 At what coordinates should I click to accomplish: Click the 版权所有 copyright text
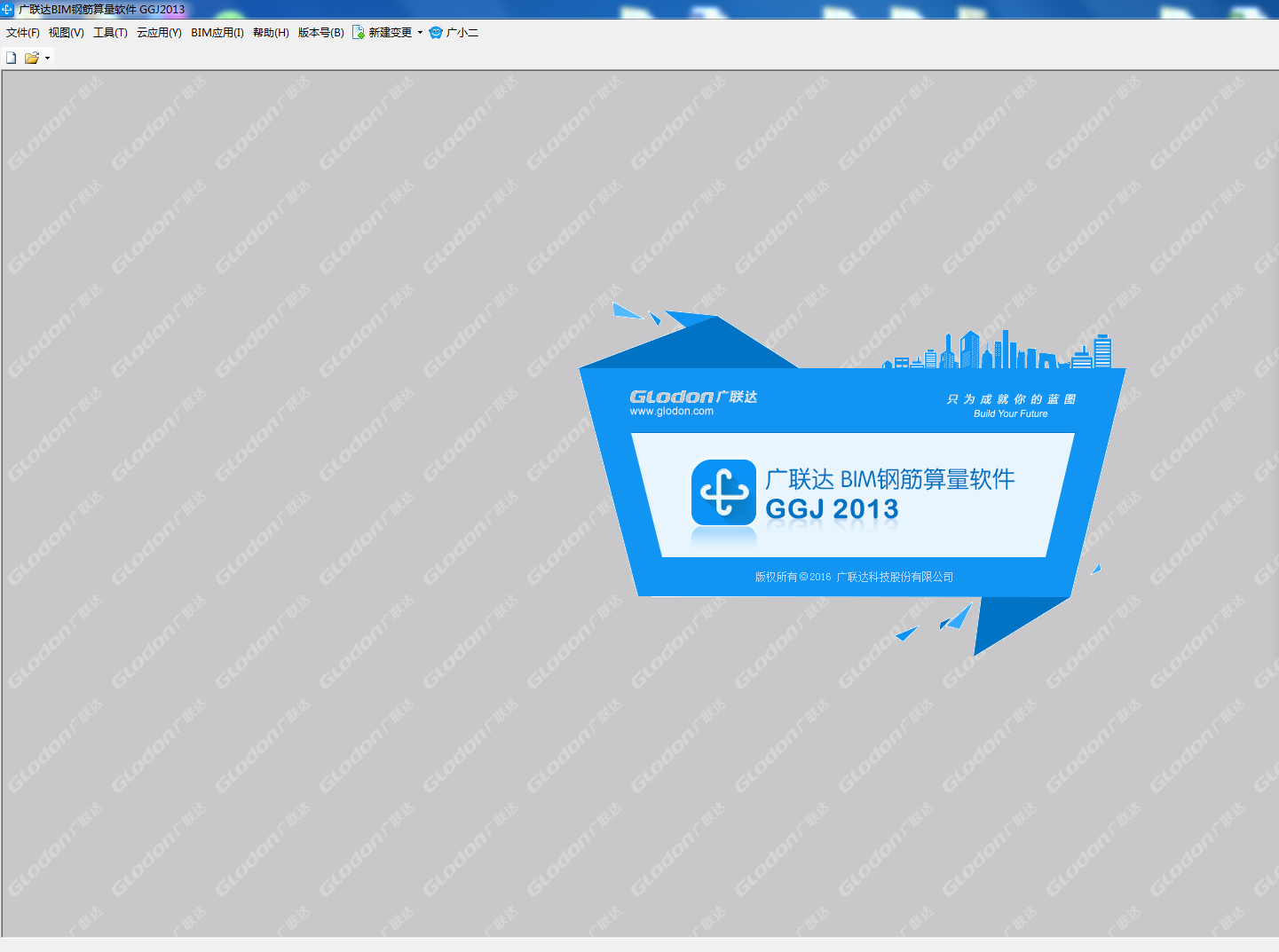coord(854,577)
